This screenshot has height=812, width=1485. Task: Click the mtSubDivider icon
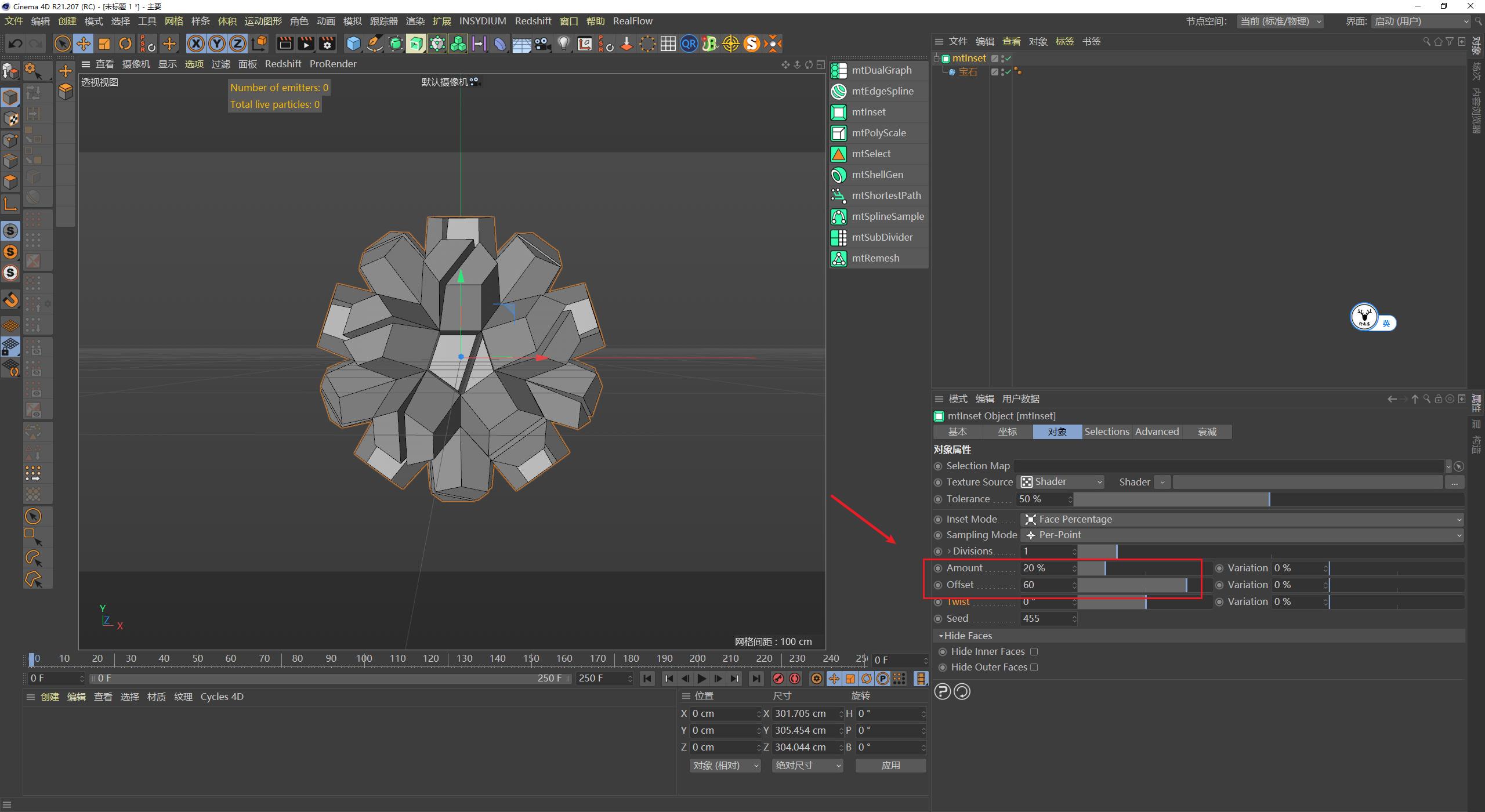click(x=839, y=237)
